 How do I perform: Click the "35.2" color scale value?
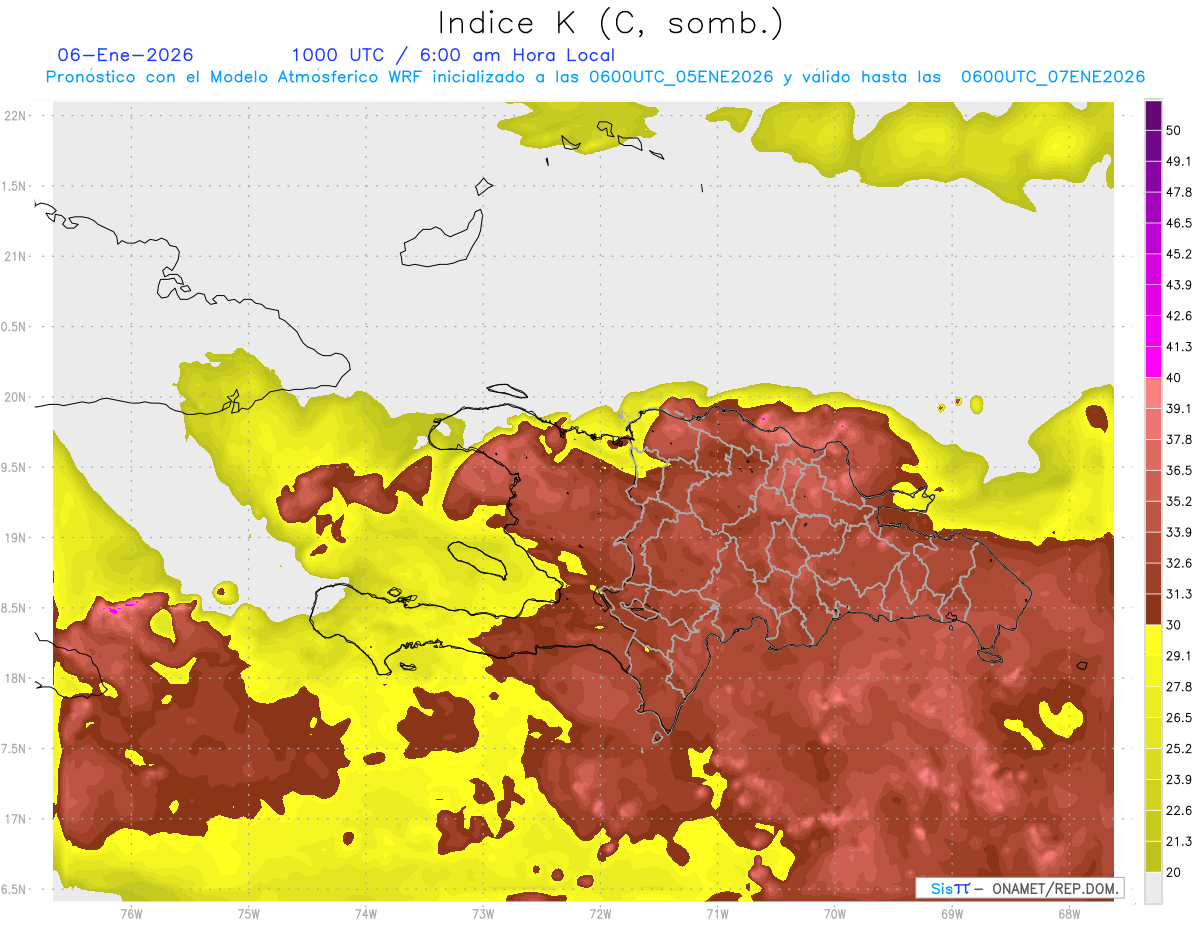(1179, 501)
